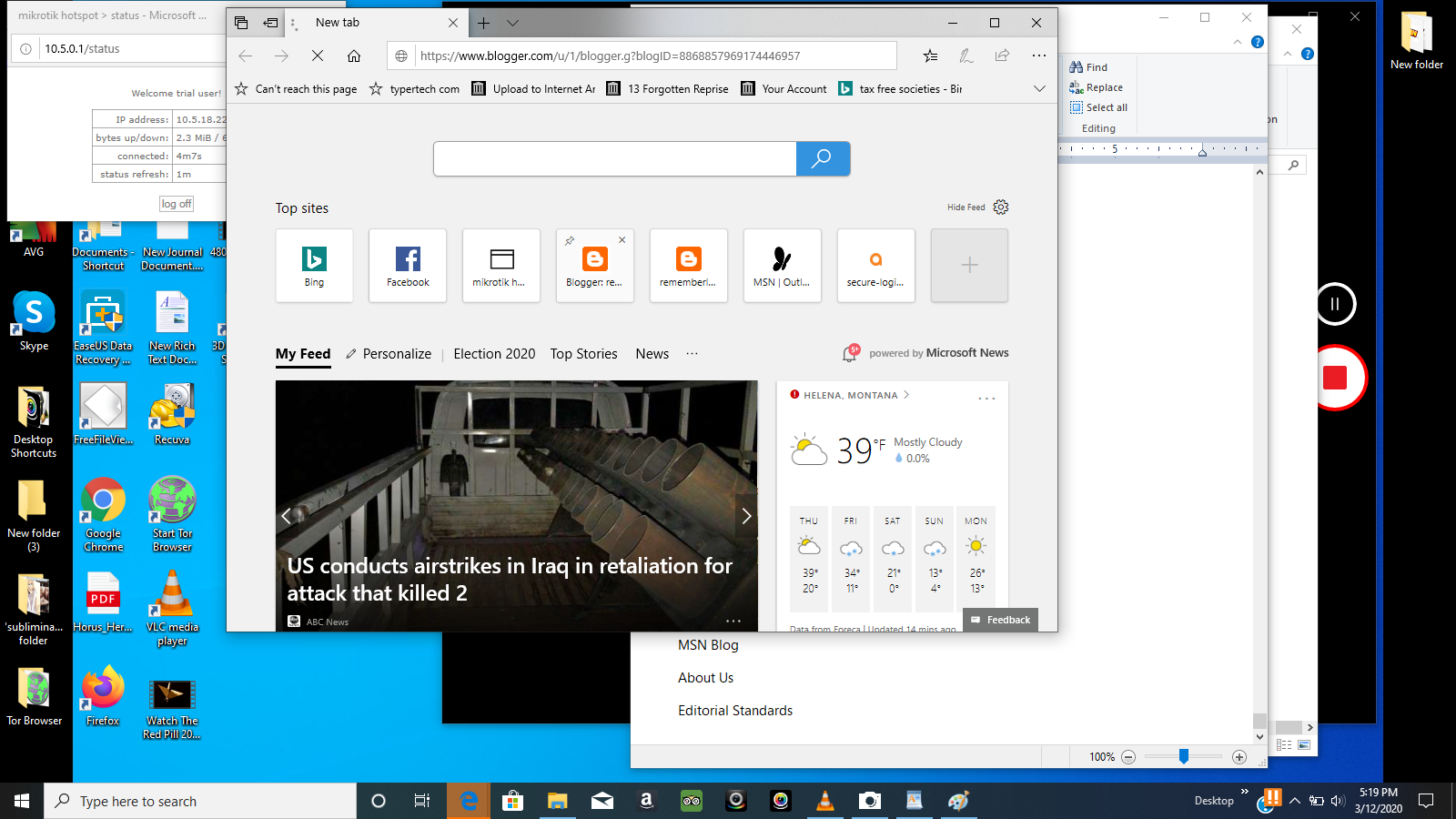Open Edge Settings and more menu
This screenshot has height=819, width=1456.
[x=1038, y=56]
